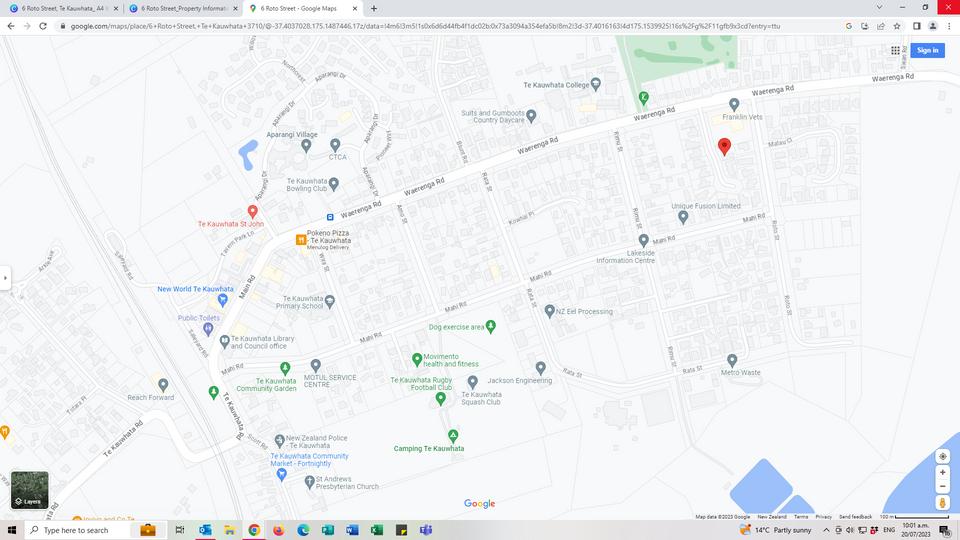
Task: Reload the current page
Action: (x=43, y=26)
